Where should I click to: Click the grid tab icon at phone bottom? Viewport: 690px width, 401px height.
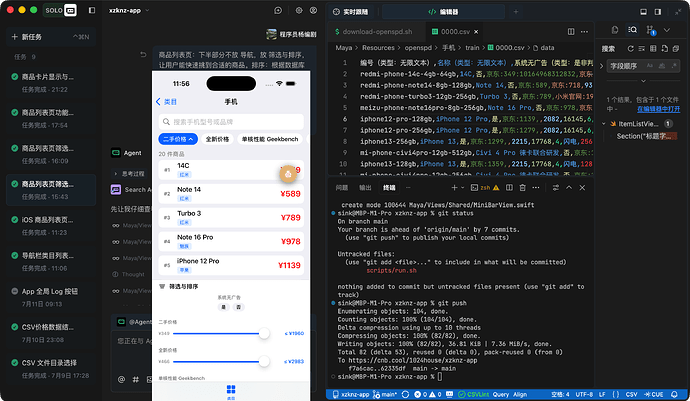(x=231, y=390)
